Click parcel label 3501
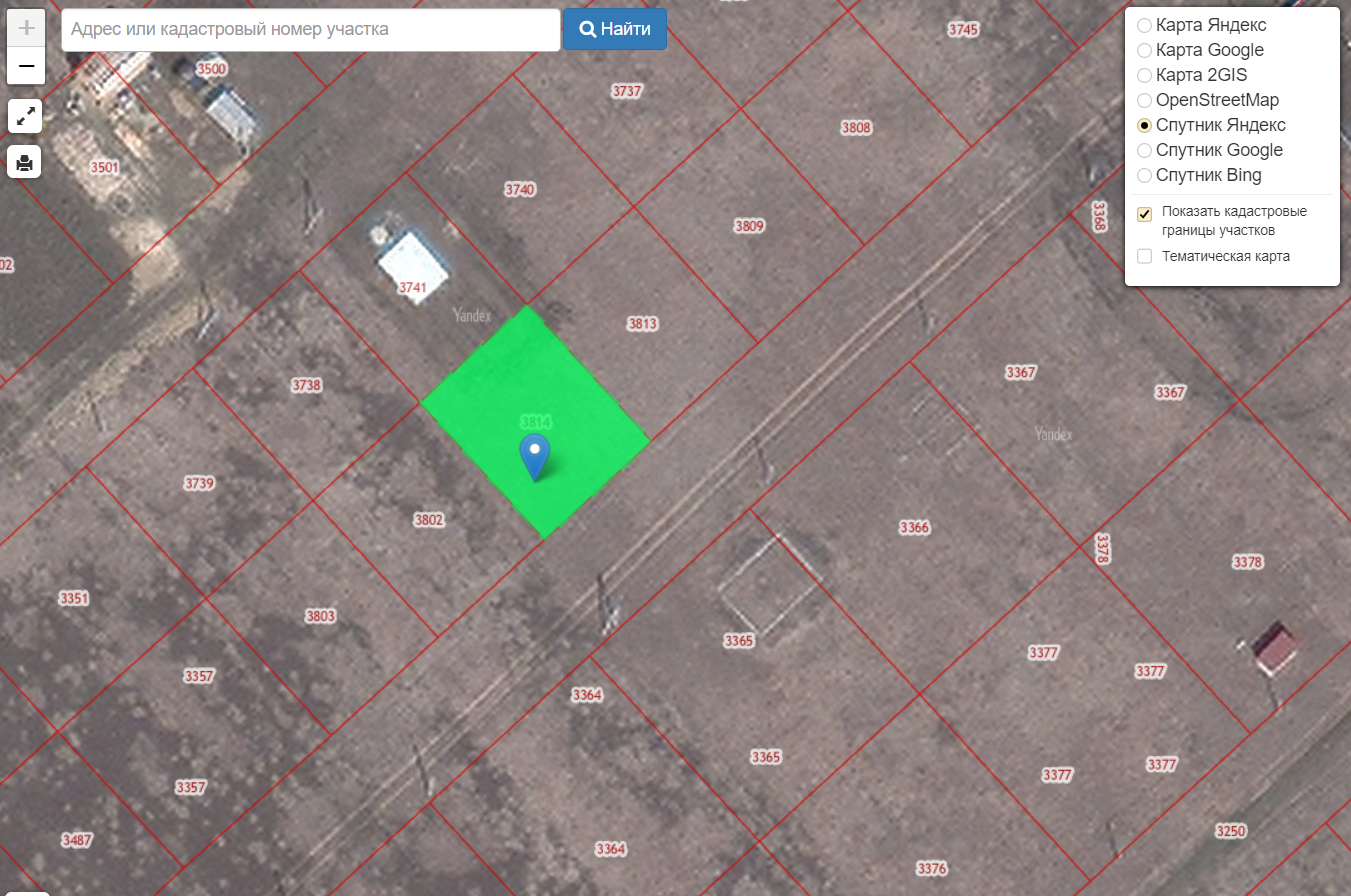This screenshot has width=1351, height=896. click(104, 167)
